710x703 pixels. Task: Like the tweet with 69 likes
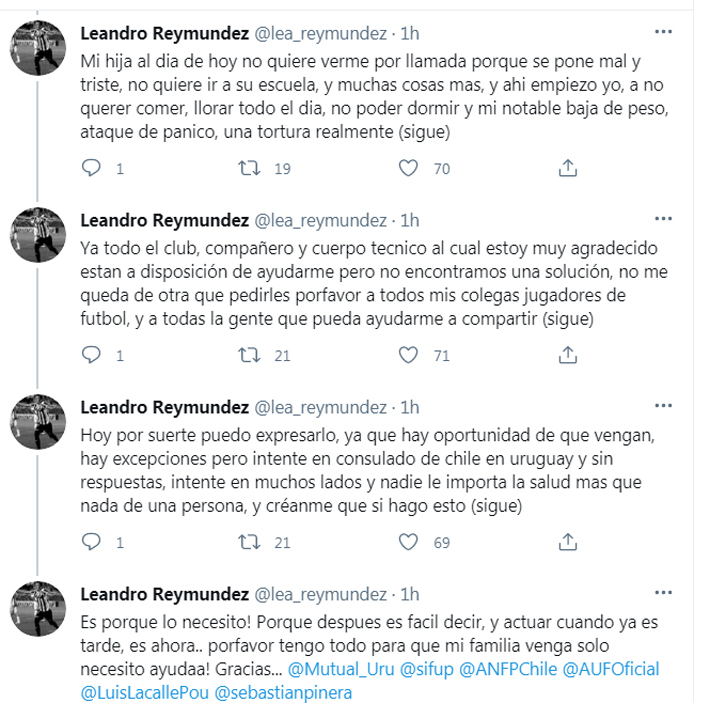408,542
